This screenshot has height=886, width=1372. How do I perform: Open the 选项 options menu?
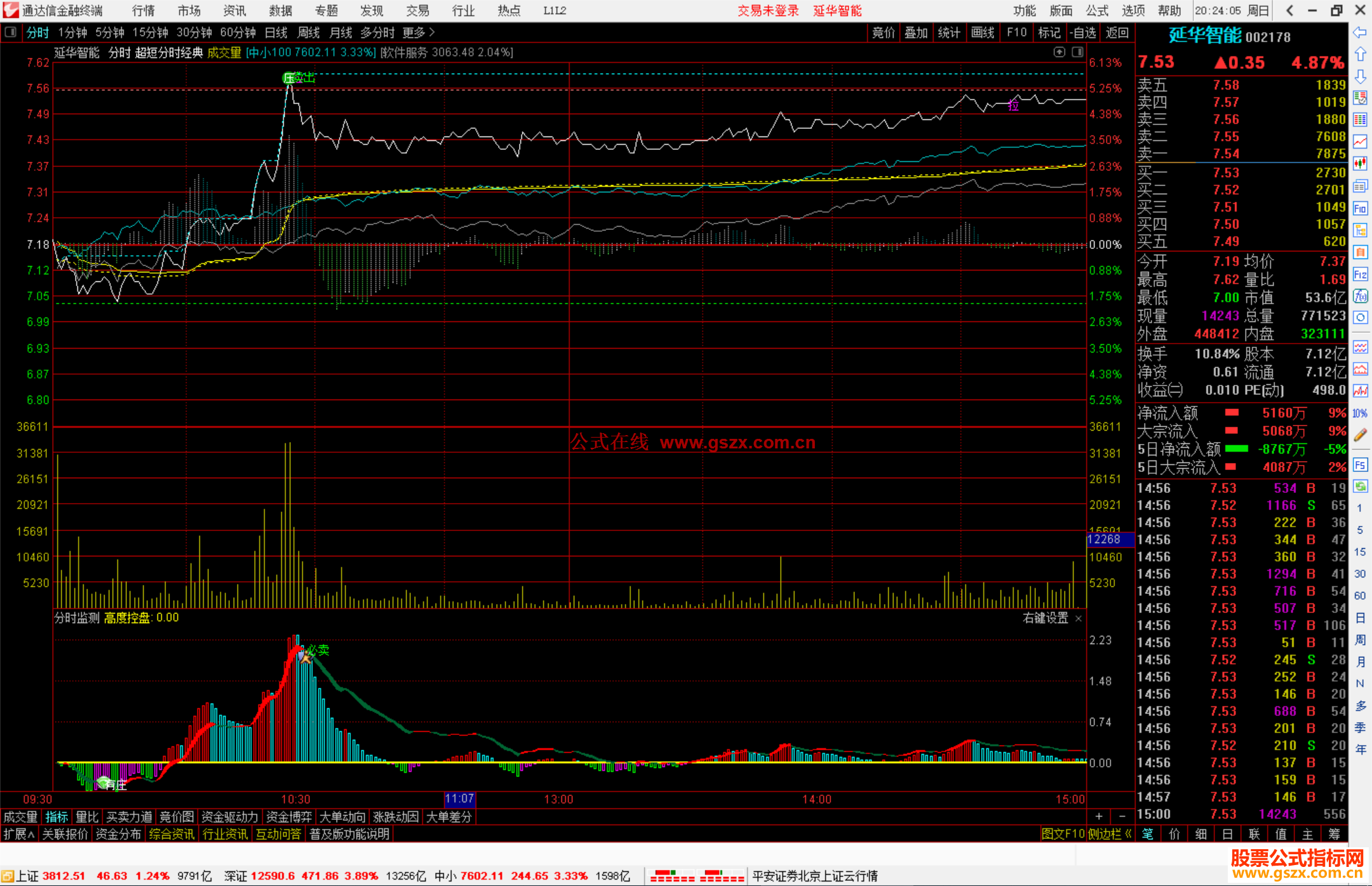pyautogui.click(x=1133, y=10)
